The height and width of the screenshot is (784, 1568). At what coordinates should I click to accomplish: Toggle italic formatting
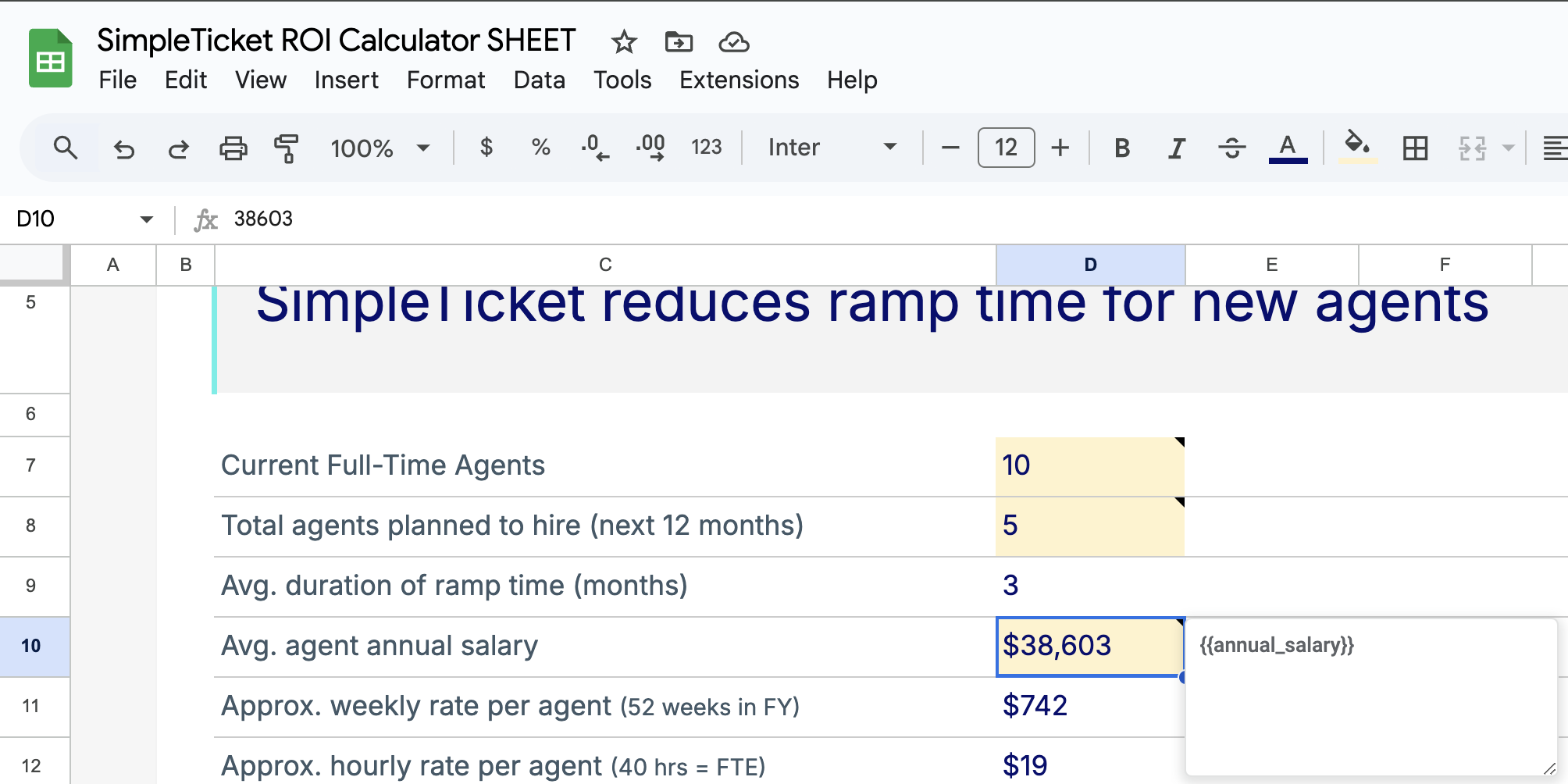1177,148
